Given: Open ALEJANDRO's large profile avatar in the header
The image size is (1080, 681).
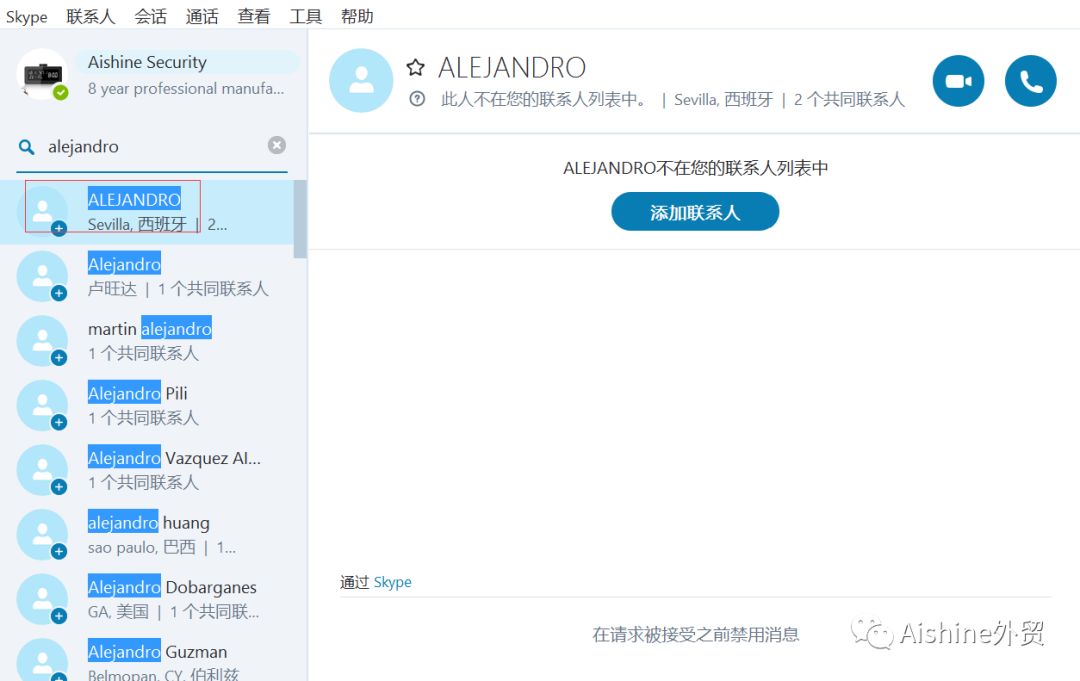Looking at the screenshot, I should click(x=361, y=81).
